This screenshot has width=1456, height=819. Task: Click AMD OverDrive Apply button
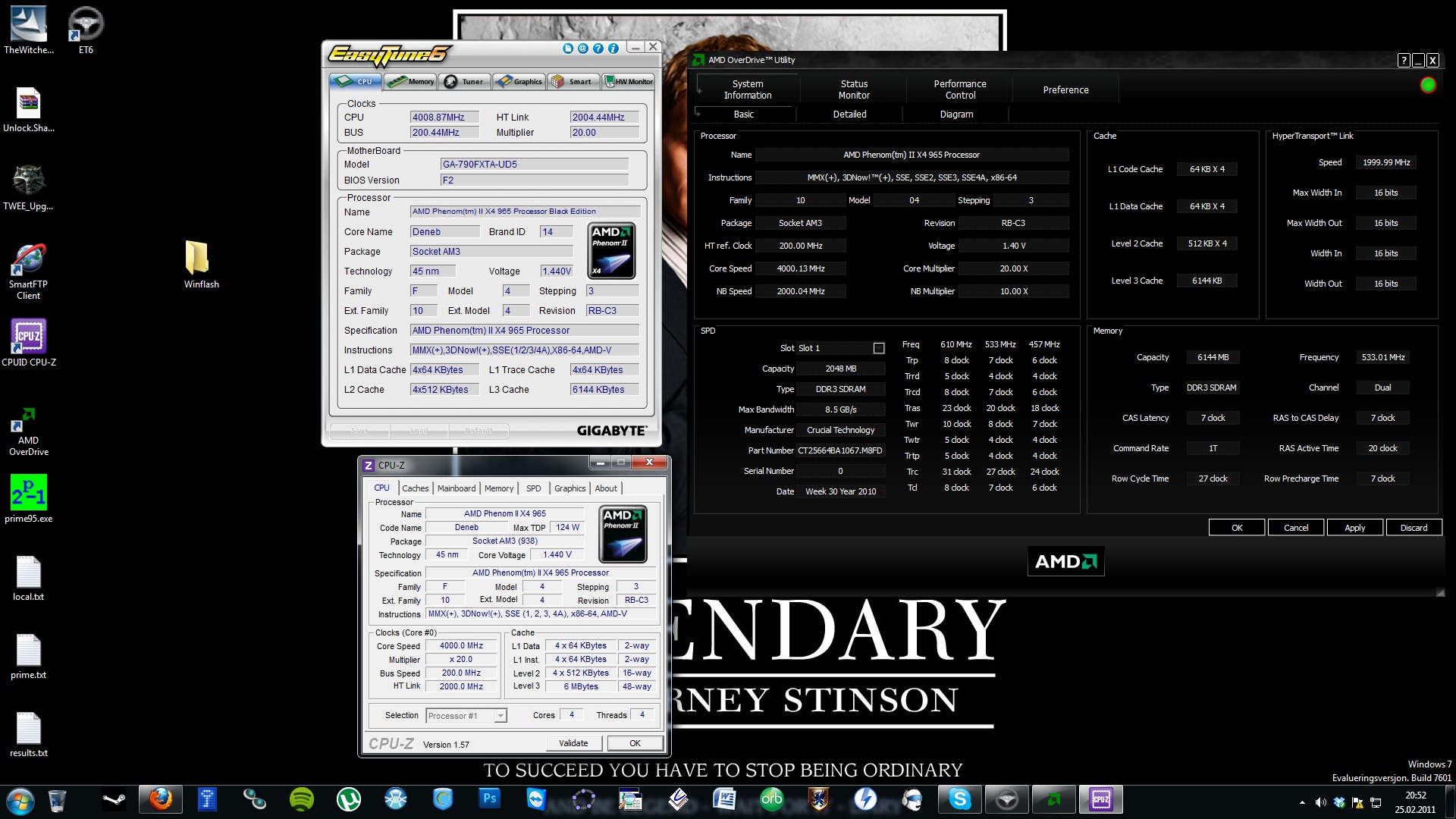click(1355, 527)
